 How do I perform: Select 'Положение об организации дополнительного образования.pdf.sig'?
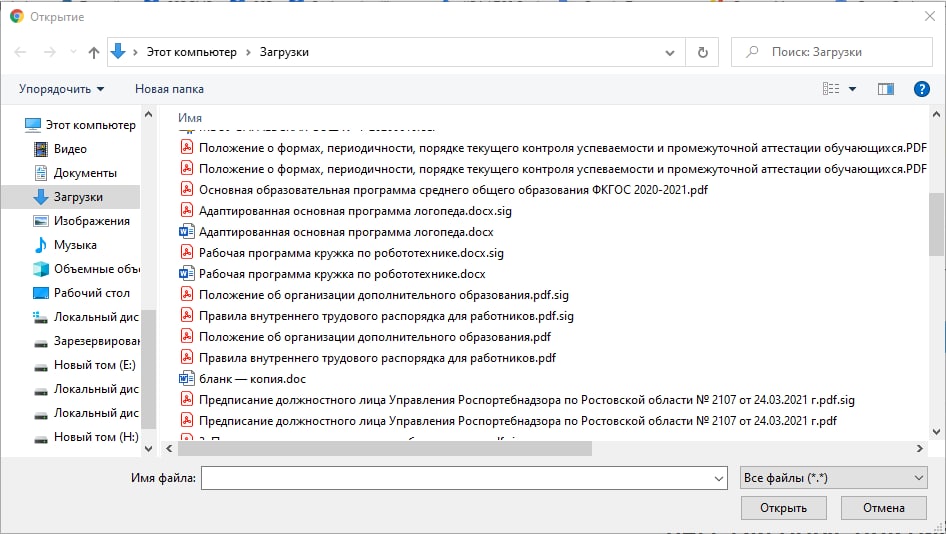pos(375,295)
